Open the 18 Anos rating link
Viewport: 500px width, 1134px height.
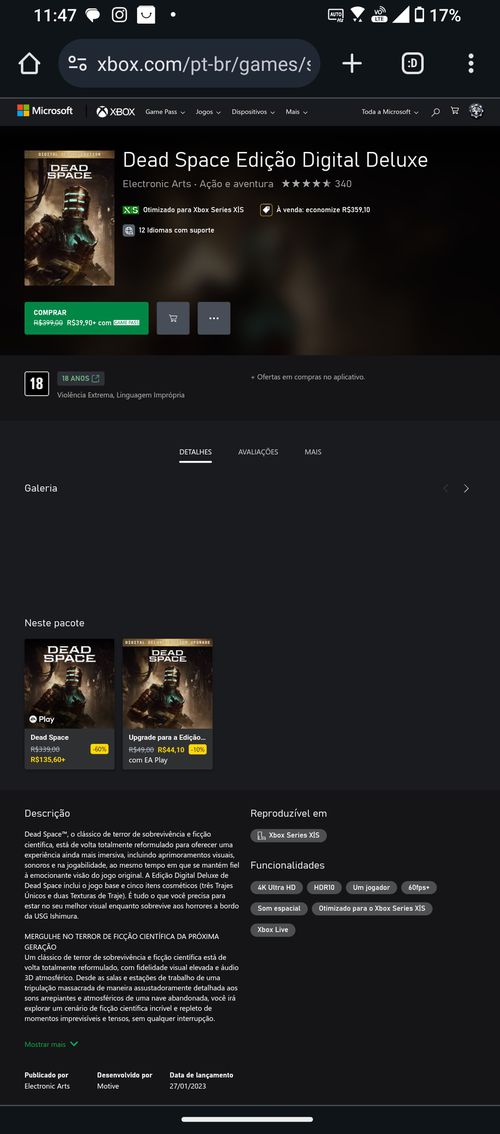point(81,378)
